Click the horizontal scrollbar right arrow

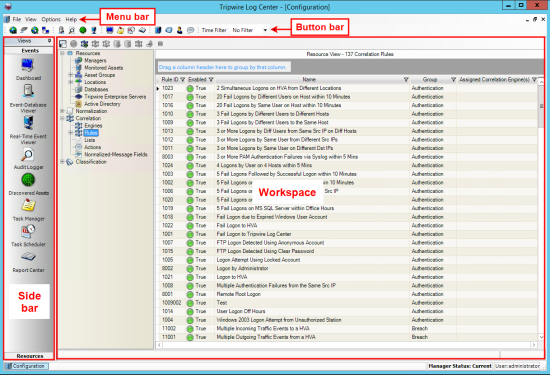(x=534, y=345)
